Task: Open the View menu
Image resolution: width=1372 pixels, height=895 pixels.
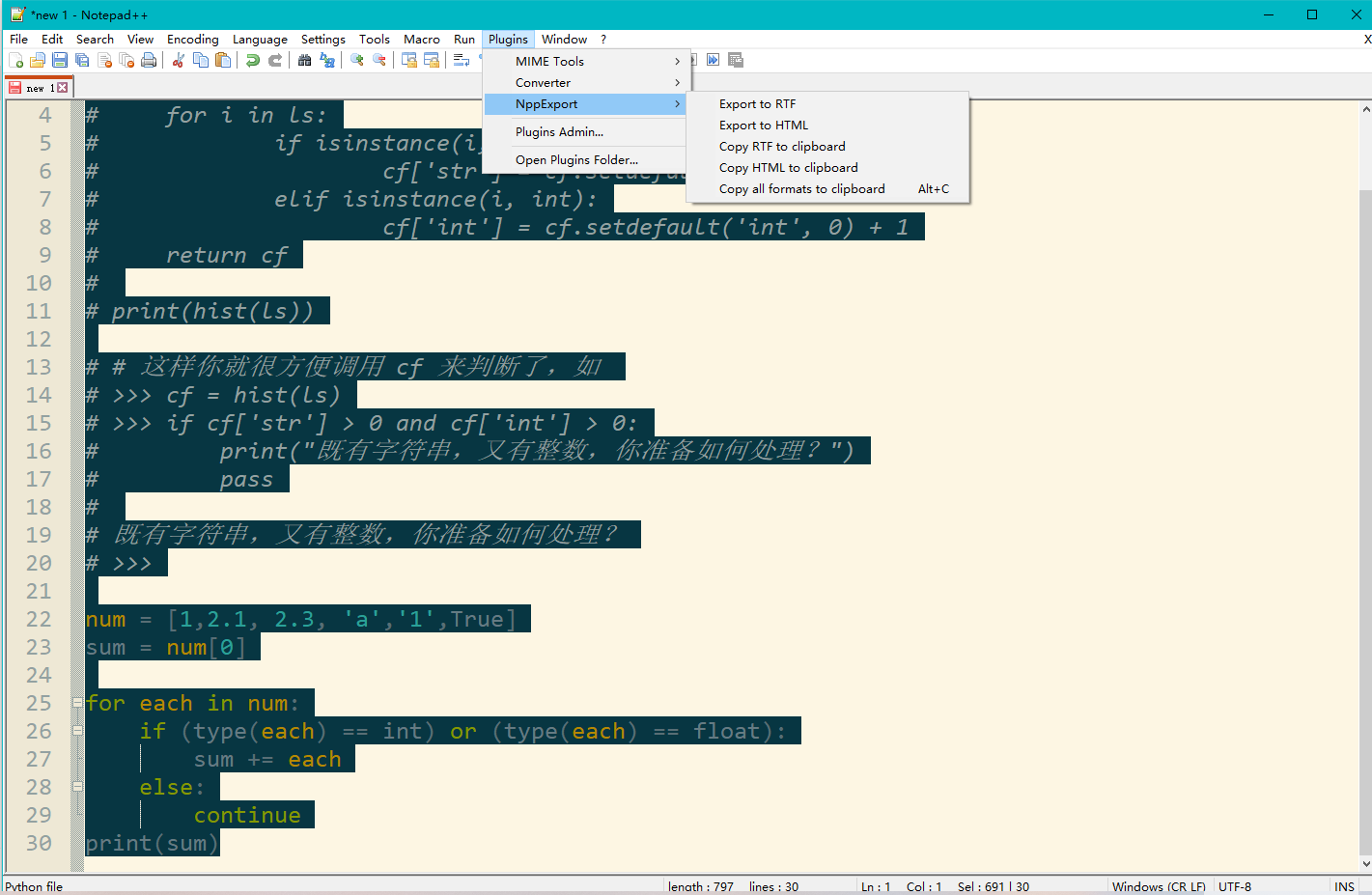Action: pos(140,40)
